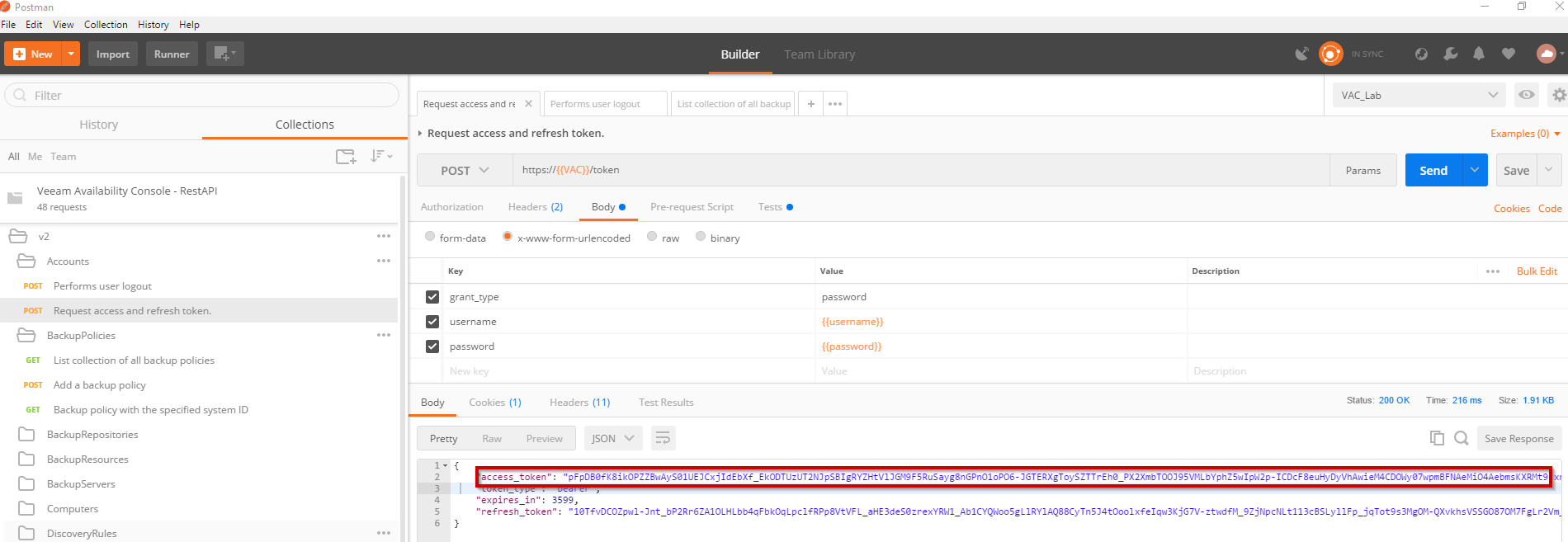Viewport: 1568px width, 542px height.
Task: Expand the request description triangle
Action: tap(420, 133)
